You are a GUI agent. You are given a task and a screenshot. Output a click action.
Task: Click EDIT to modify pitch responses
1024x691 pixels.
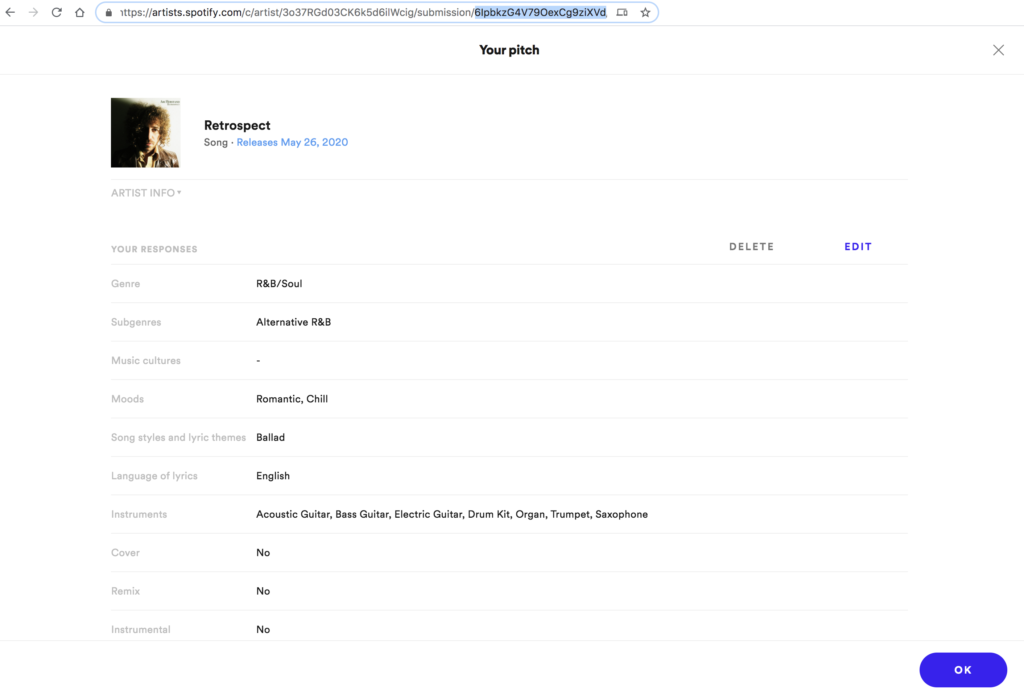tap(857, 247)
